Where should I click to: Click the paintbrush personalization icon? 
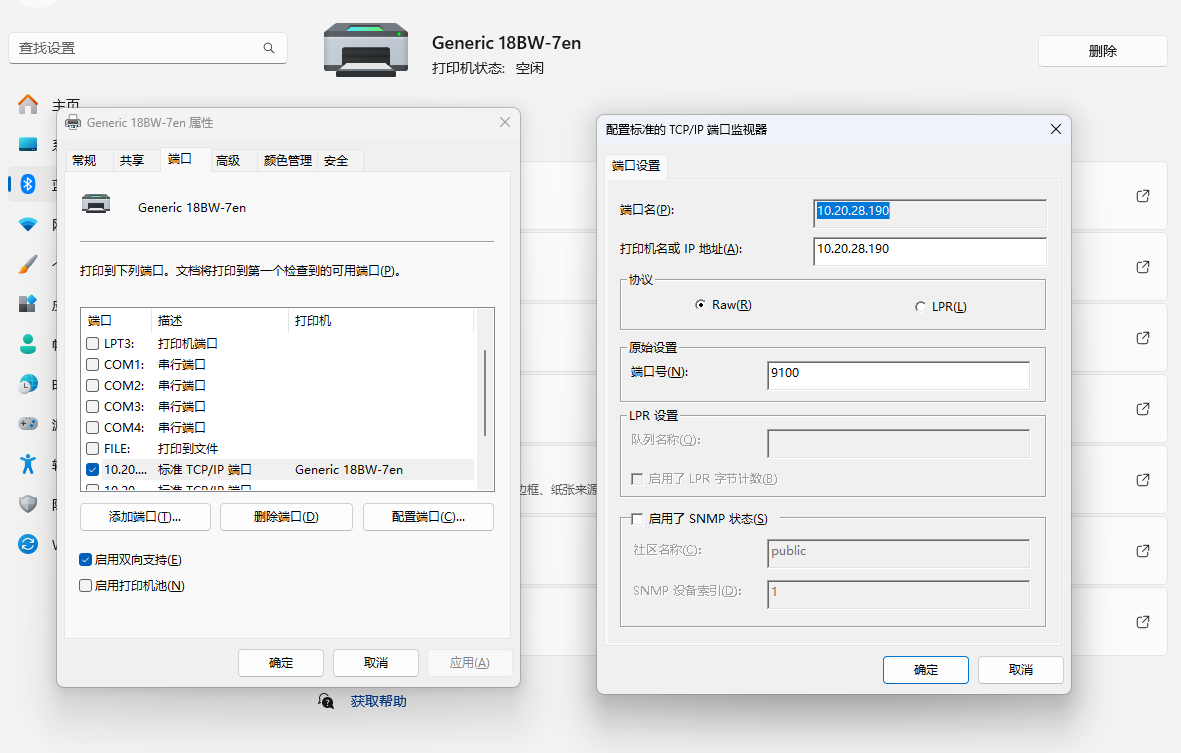(x=28, y=264)
